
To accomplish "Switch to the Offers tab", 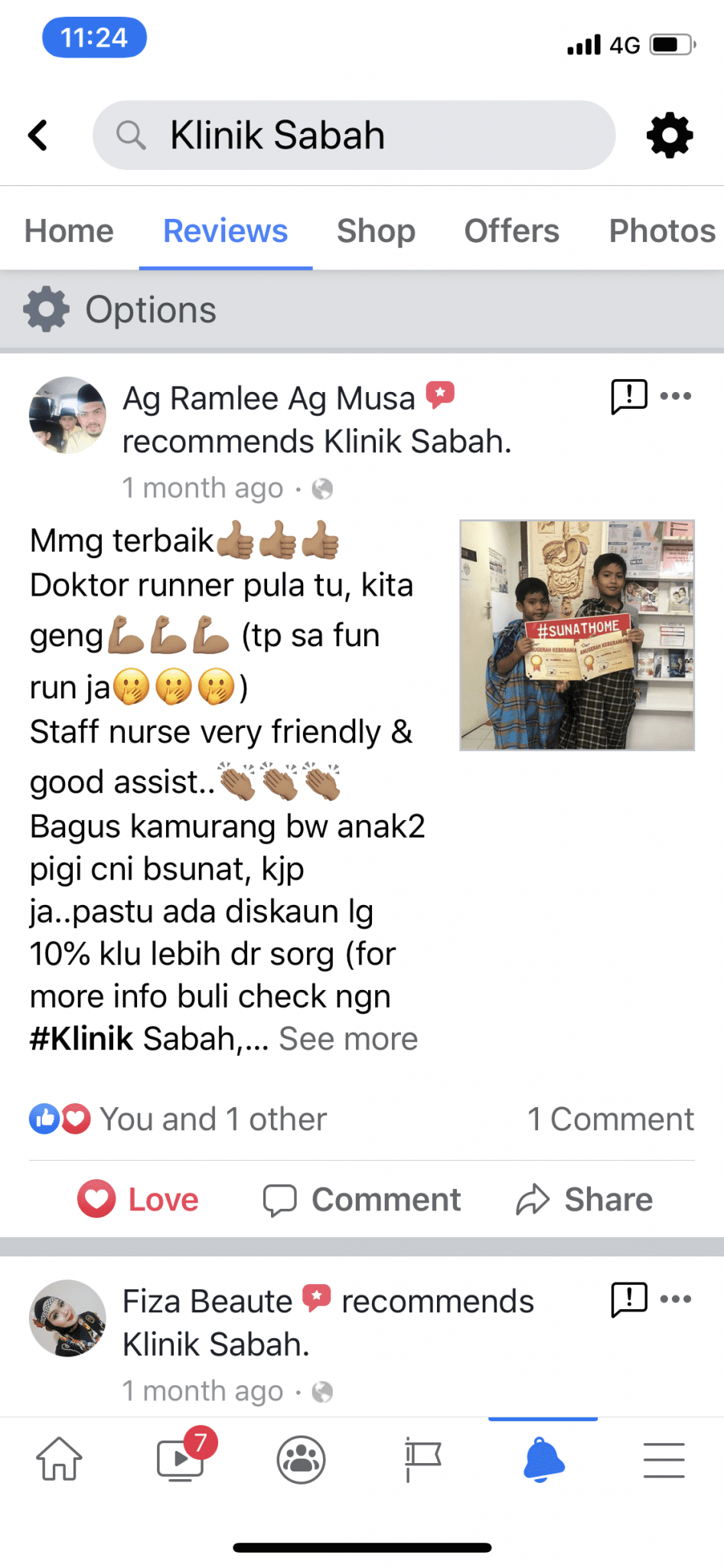I will [x=511, y=231].
